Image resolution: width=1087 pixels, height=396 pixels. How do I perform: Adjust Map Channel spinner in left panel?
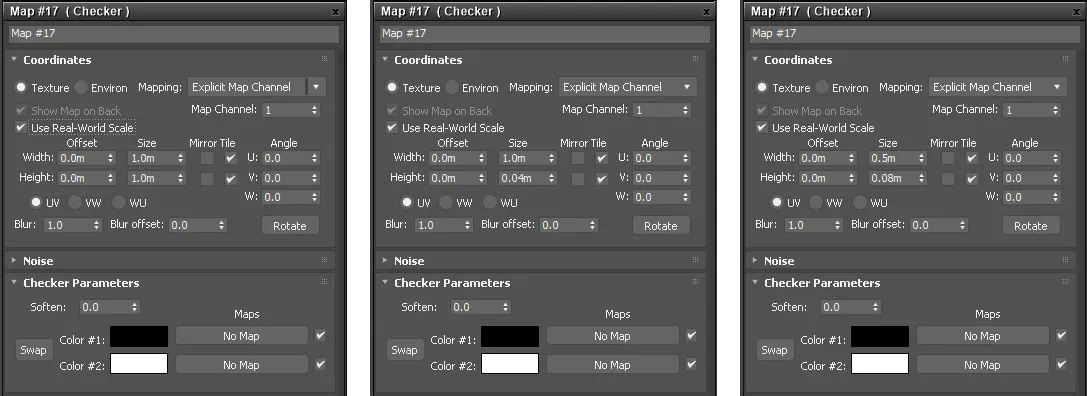click(x=315, y=110)
